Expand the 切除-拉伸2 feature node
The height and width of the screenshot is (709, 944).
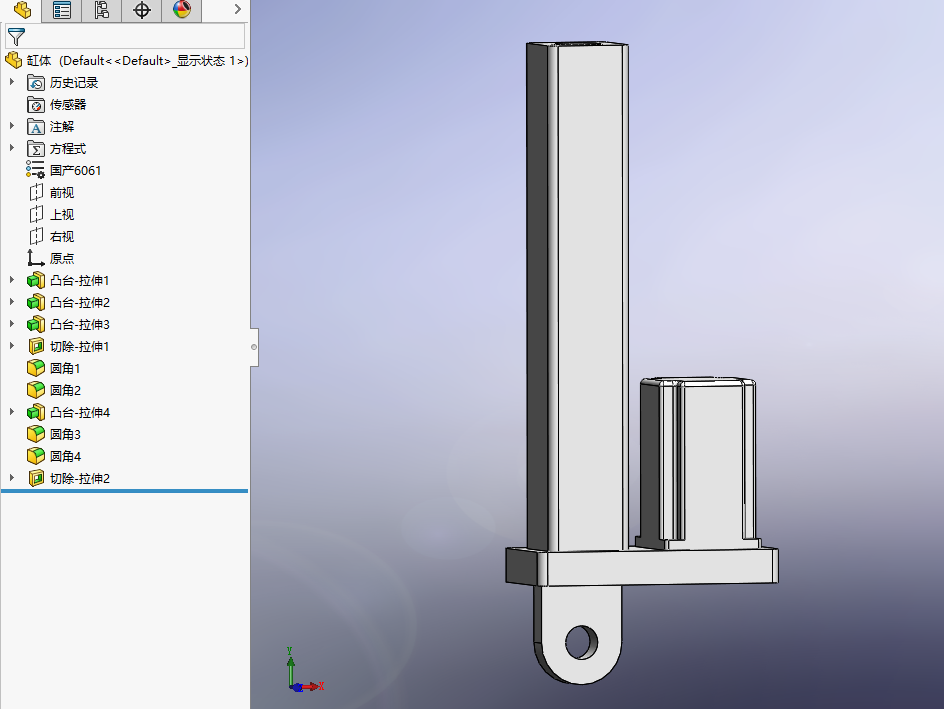(12, 478)
